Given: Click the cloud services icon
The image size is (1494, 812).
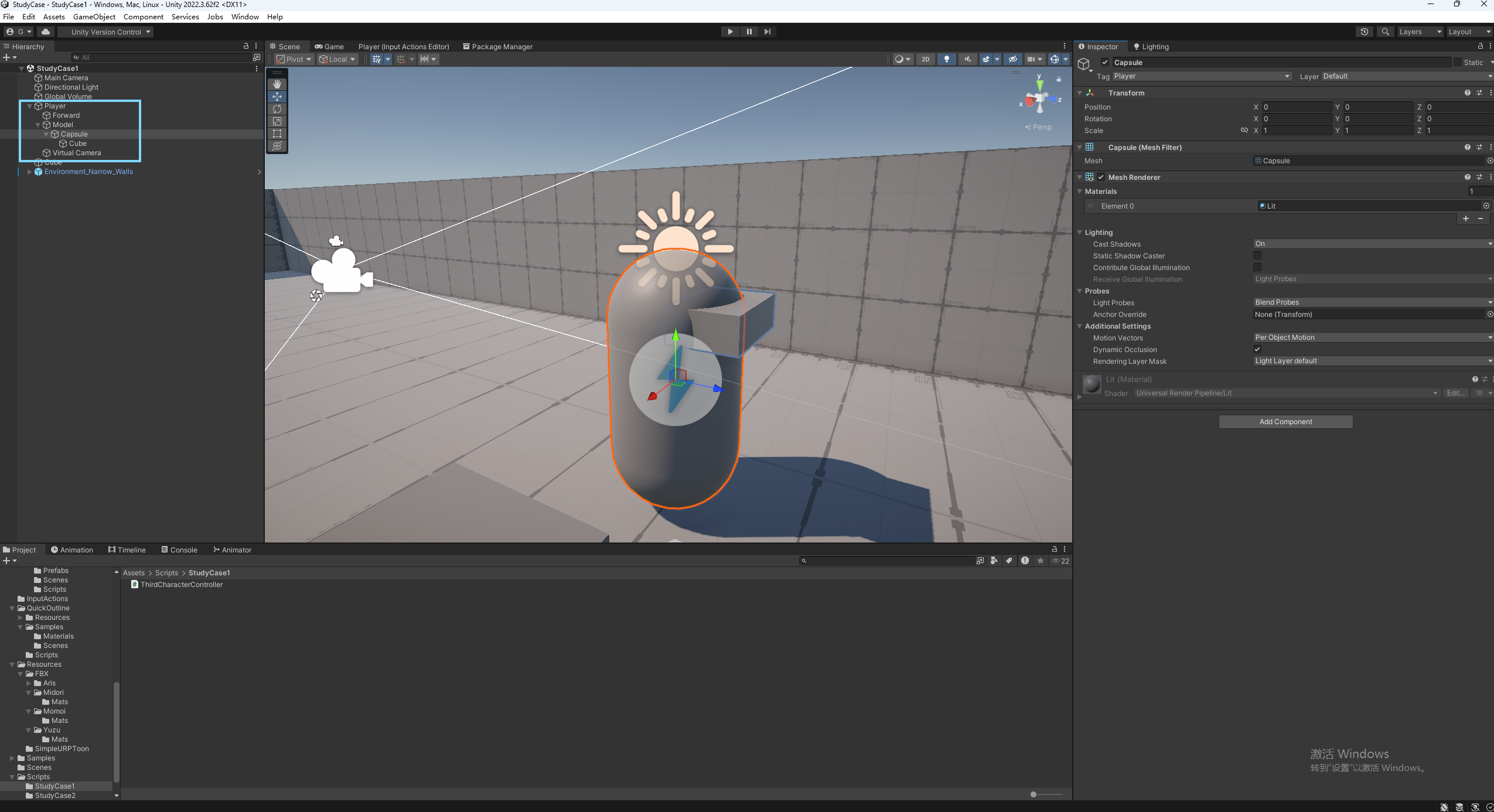Looking at the screenshot, I should [46, 32].
